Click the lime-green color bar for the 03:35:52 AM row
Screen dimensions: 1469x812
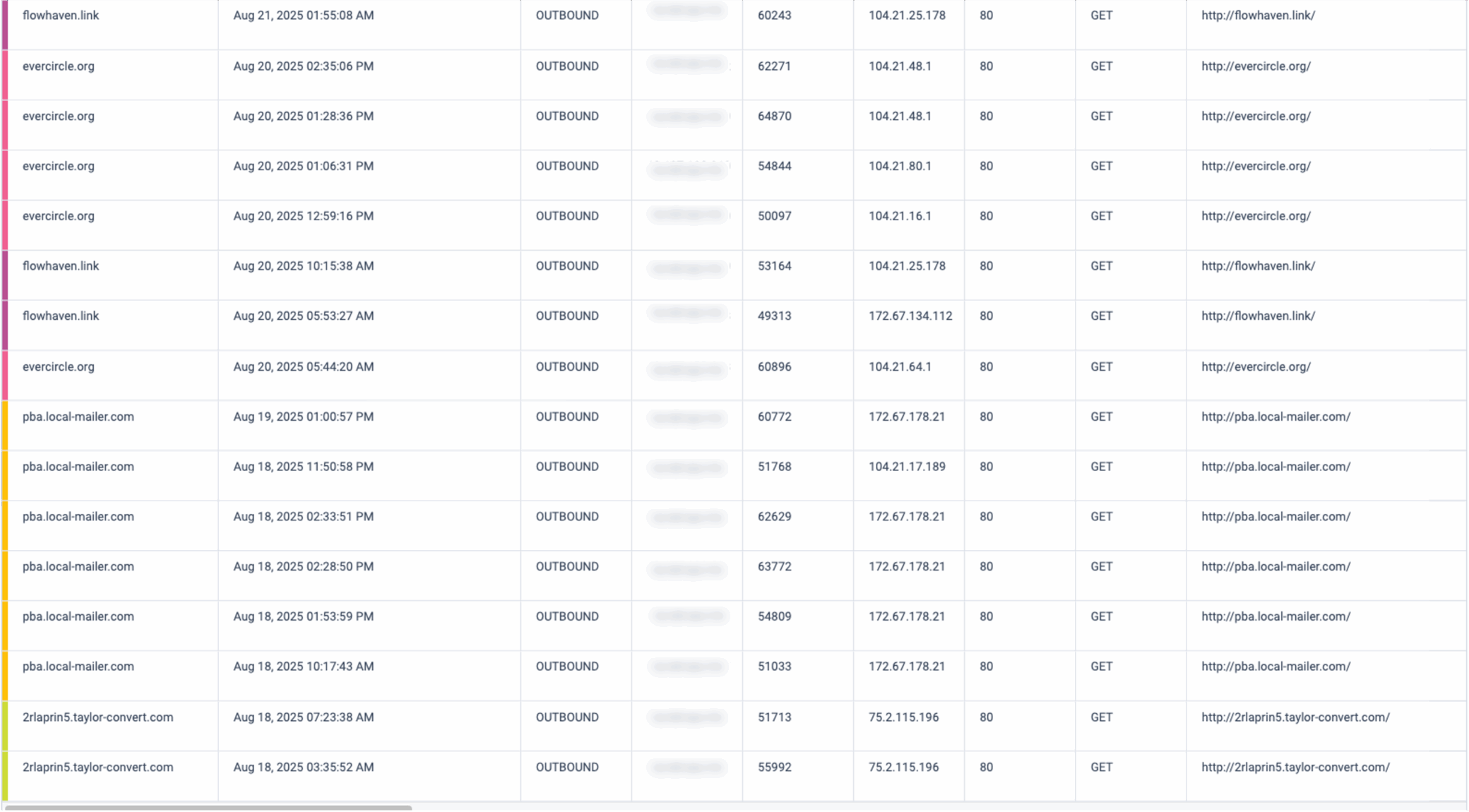point(5,775)
